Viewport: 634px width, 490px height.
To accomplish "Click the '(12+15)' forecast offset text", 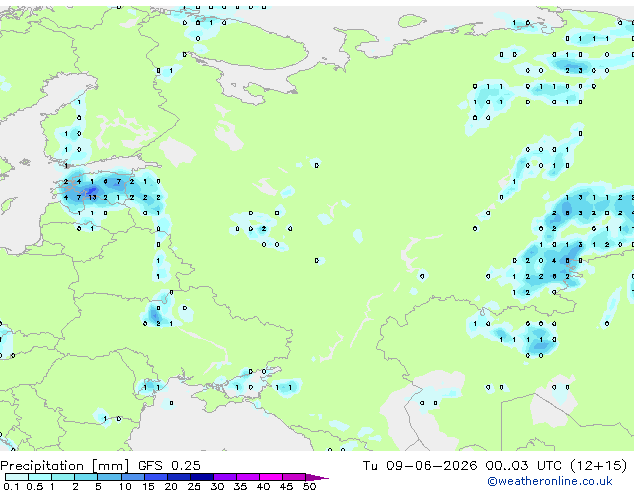I will click(598, 466).
